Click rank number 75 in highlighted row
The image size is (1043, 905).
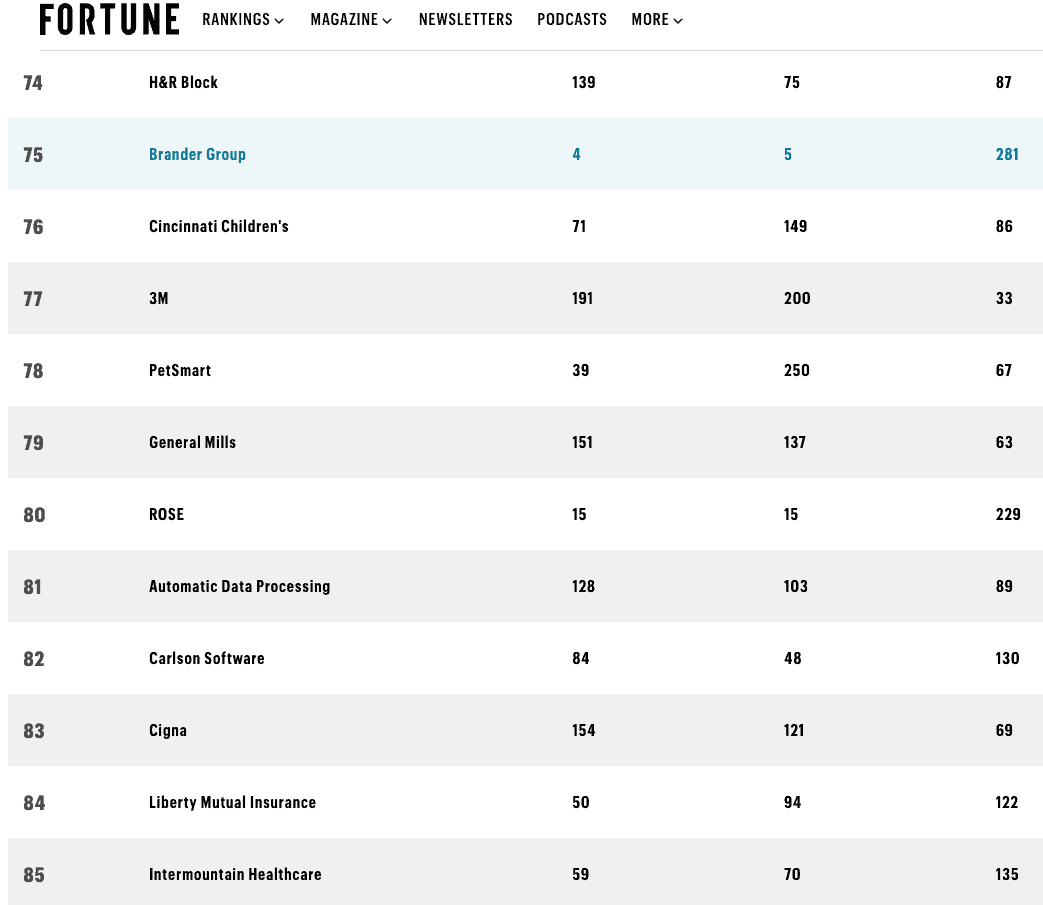point(33,155)
